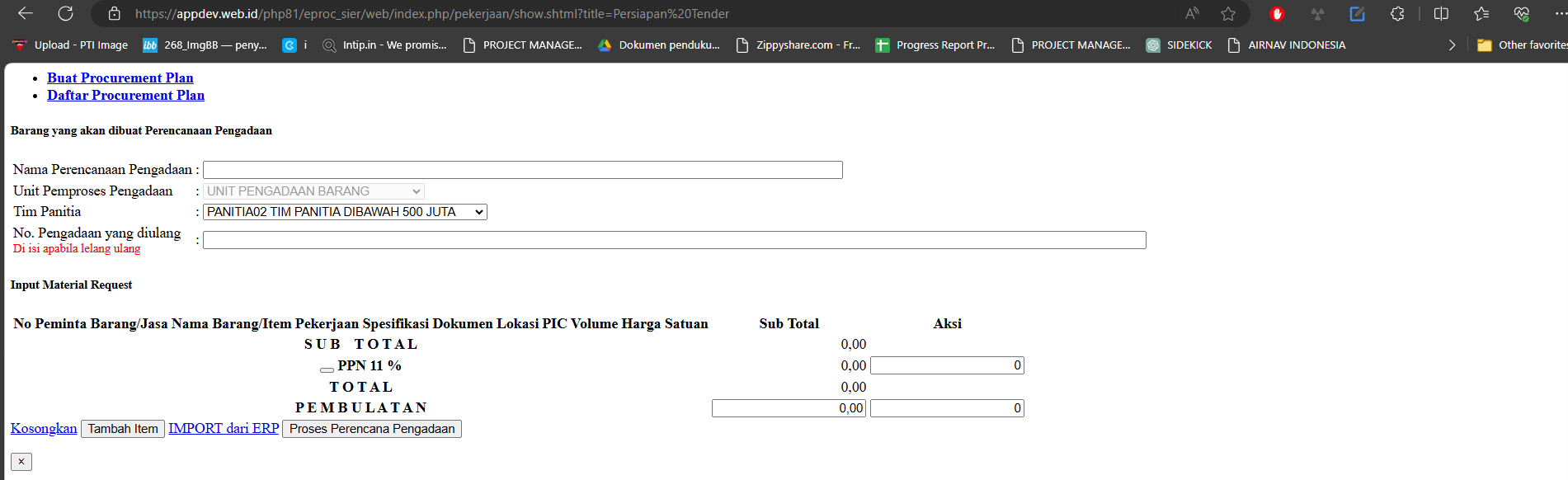This screenshot has height=480, width=1568.
Task: Open the red ad blocker extension
Action: coord(1277,13)
